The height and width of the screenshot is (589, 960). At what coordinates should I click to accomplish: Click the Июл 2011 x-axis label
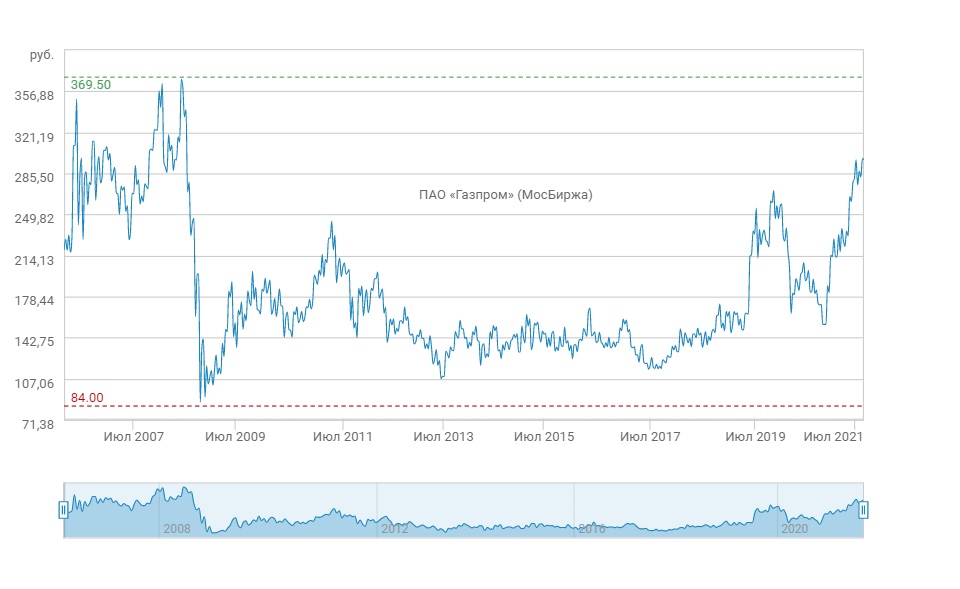click(343, 437)
